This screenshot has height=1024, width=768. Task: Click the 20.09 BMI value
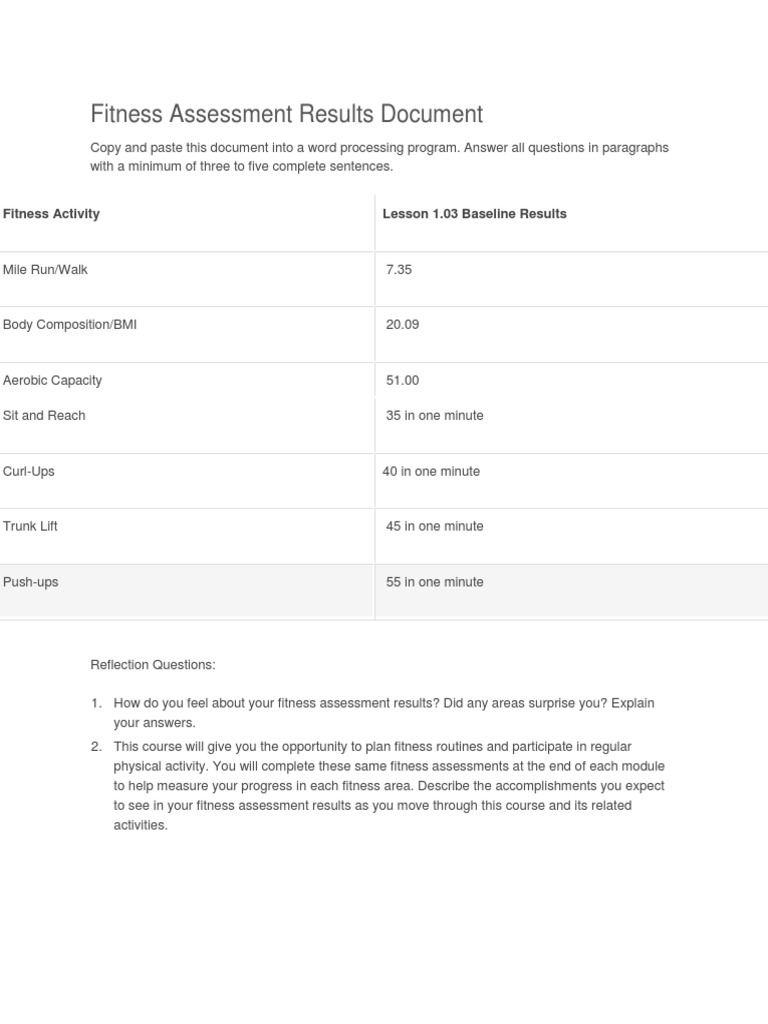coord(402,325)
